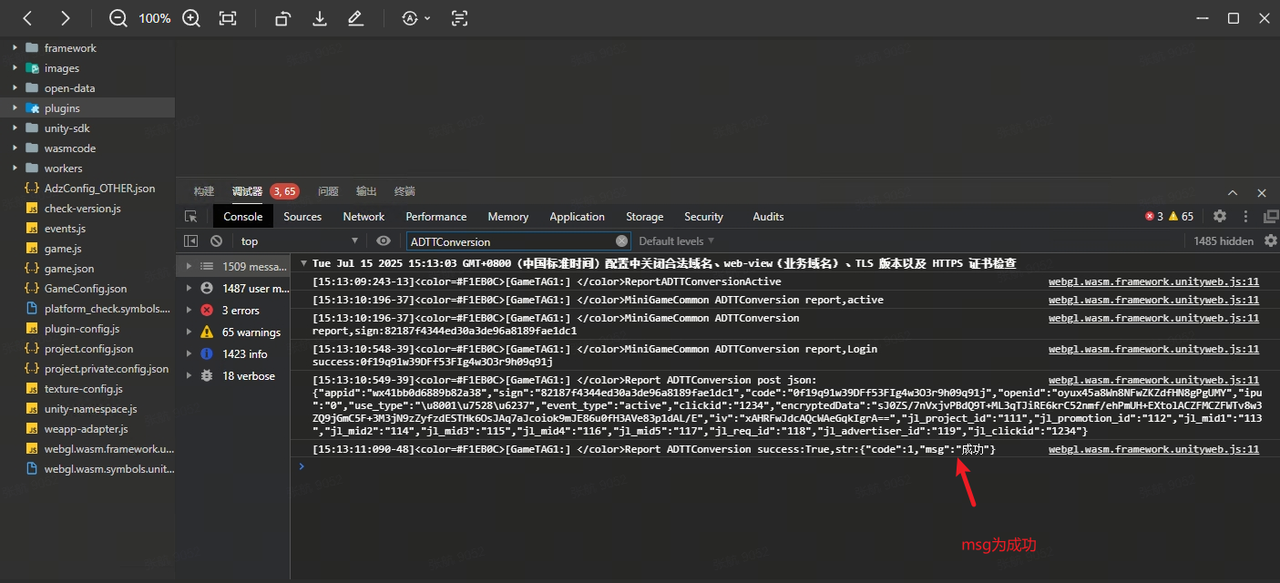Open console settings gear next to hidden count
This screenshot has height=583, width=1280.
coord(1271,241)
